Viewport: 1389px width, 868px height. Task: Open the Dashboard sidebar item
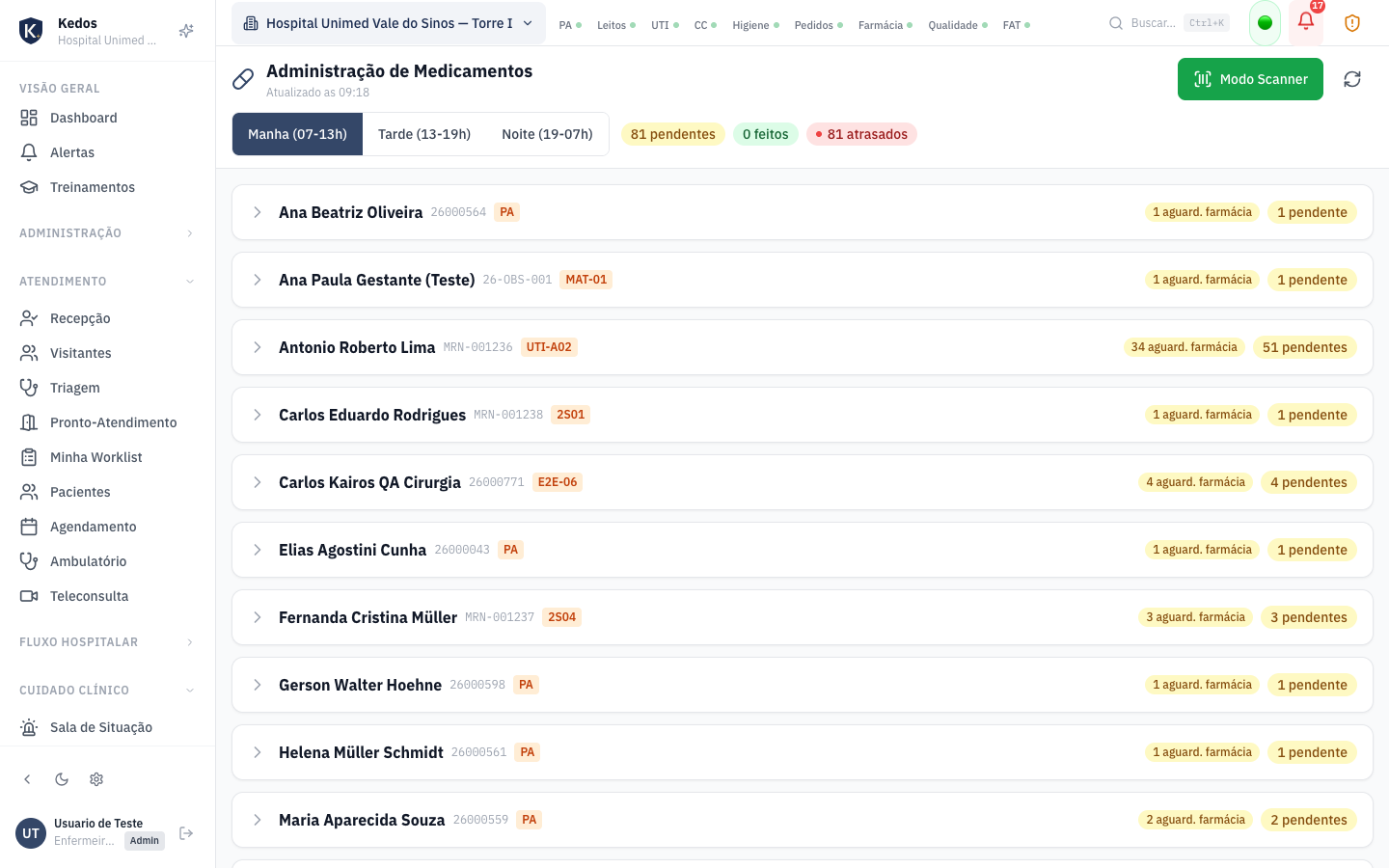click(x=107, y=118)
